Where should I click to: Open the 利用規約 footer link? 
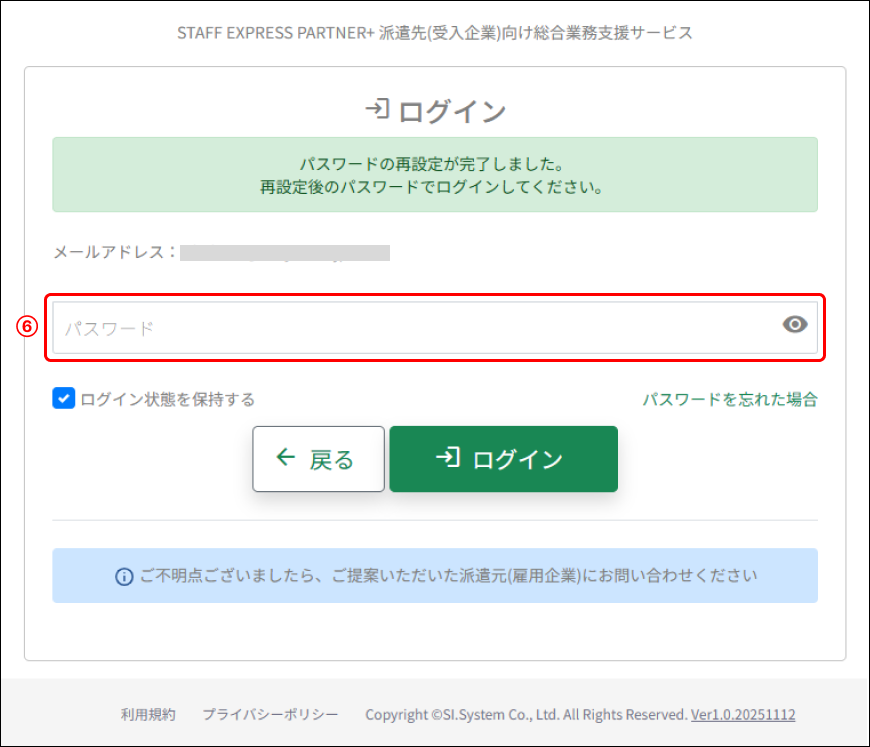point(148,714)
